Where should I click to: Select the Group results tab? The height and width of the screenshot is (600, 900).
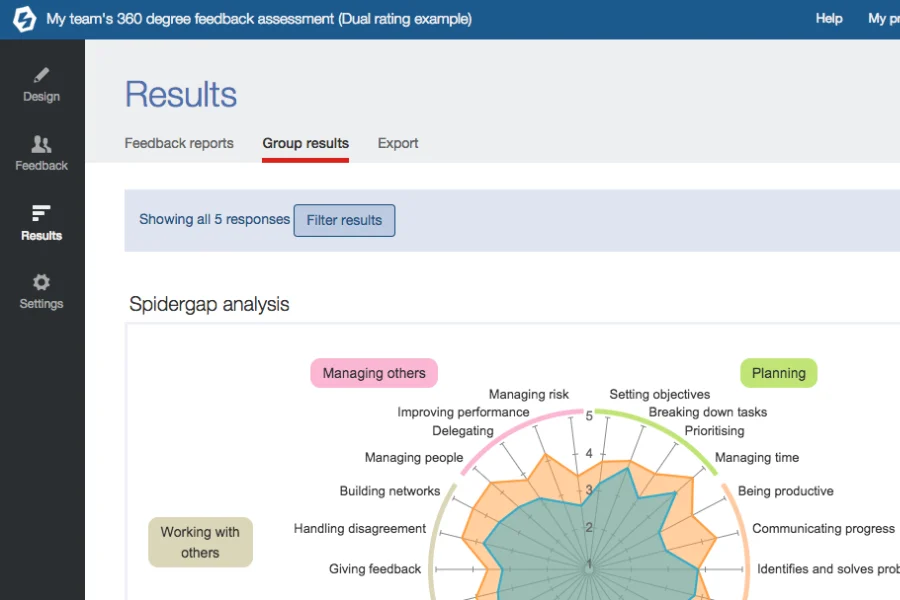tap(305, 143)
